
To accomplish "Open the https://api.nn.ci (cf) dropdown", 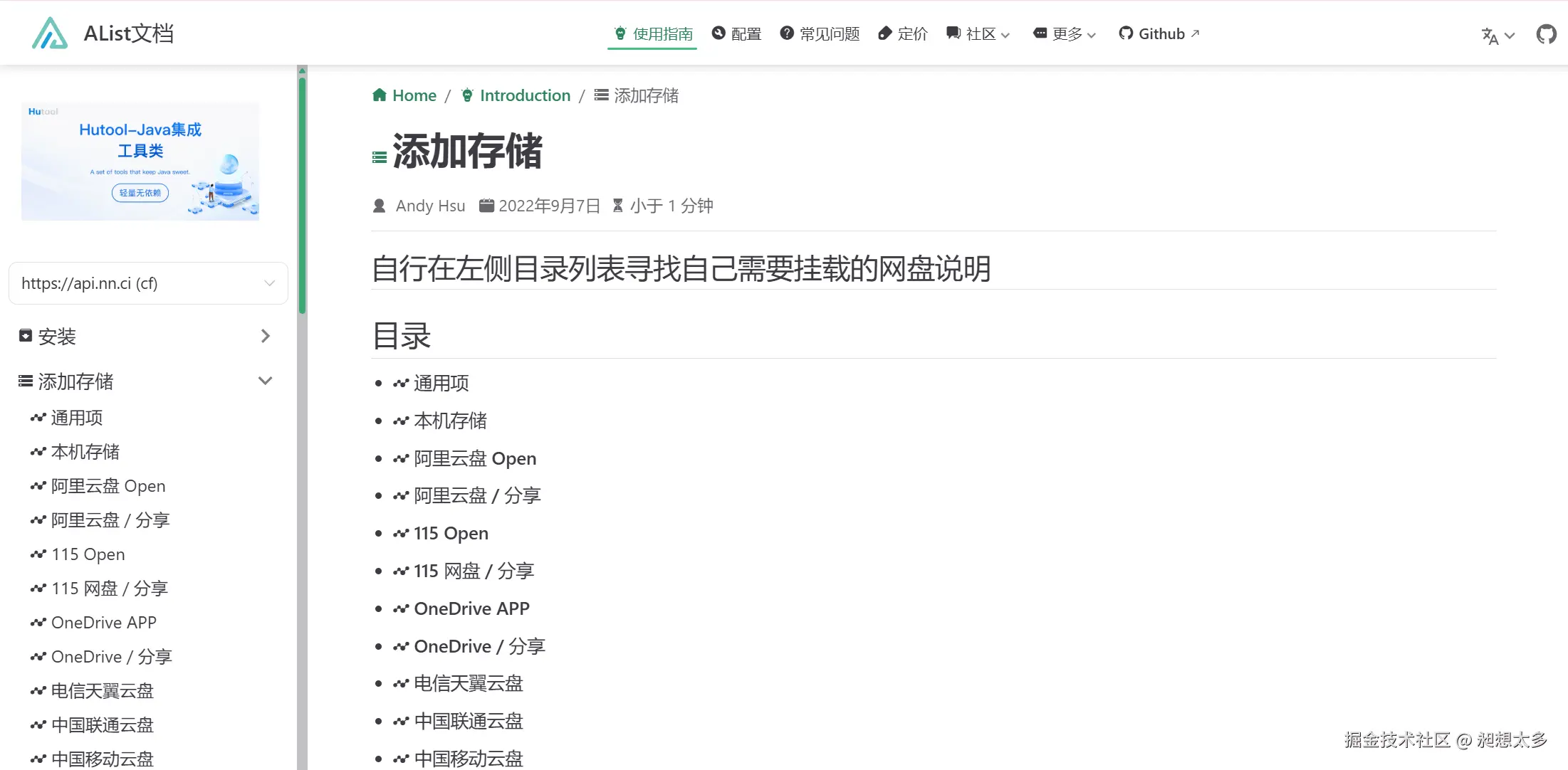I will click(148, 283).
